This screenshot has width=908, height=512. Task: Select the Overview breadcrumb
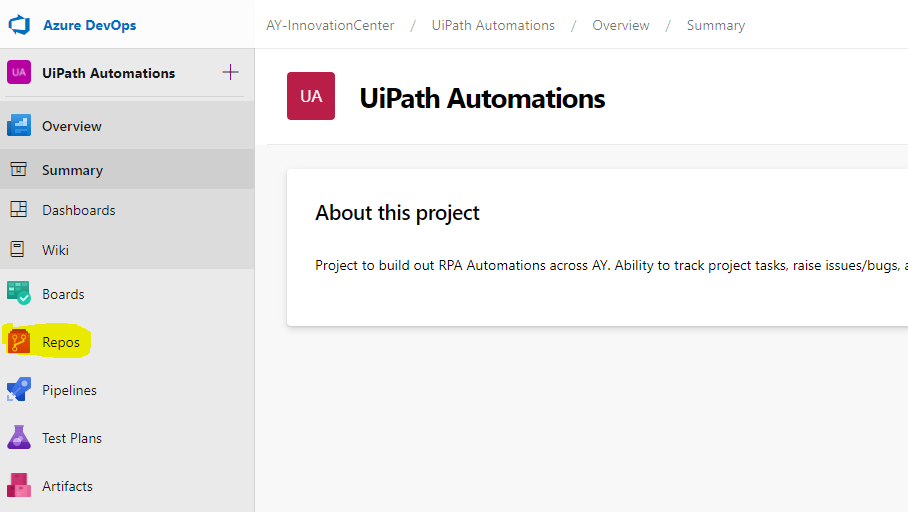tap(621, 25)
